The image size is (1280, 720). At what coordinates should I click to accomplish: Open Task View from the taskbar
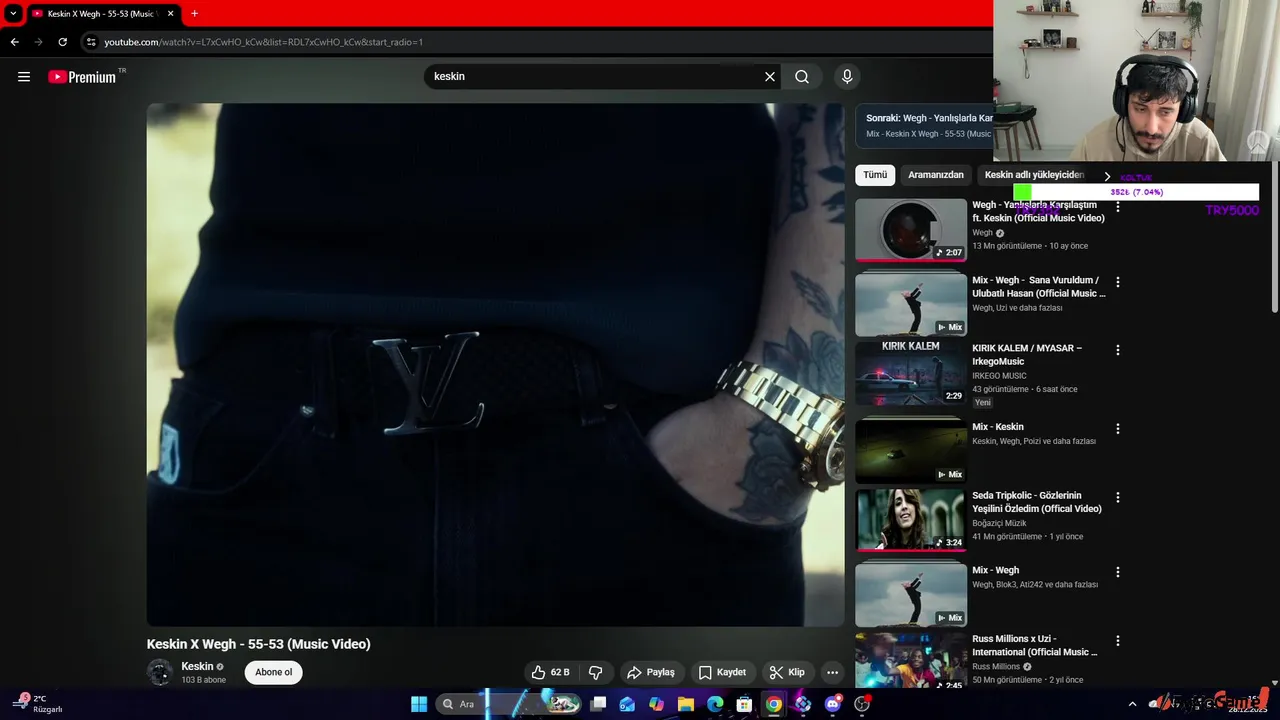(598, 704)
